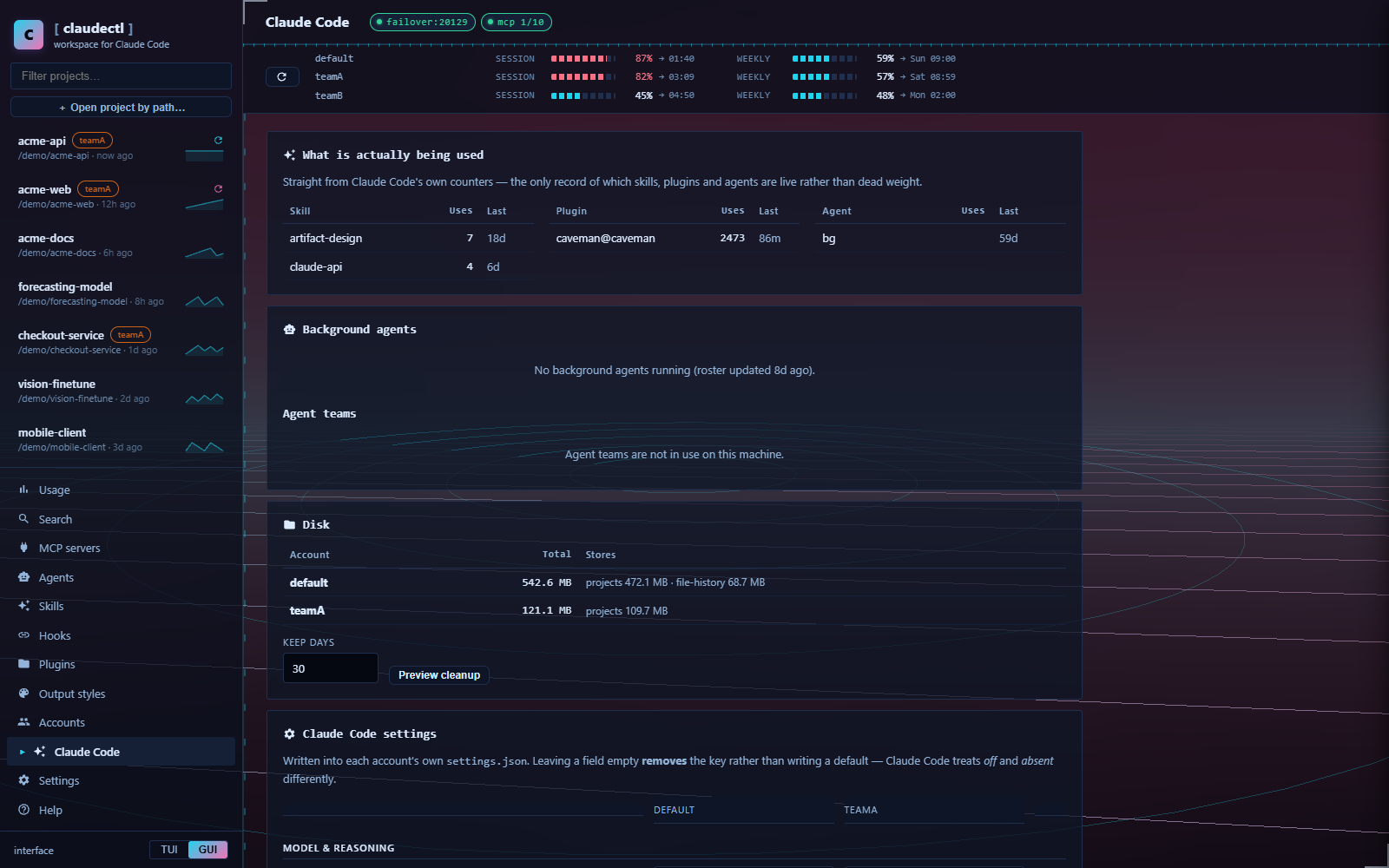Click the 542.6 MB total value

[x=547, y=582]
